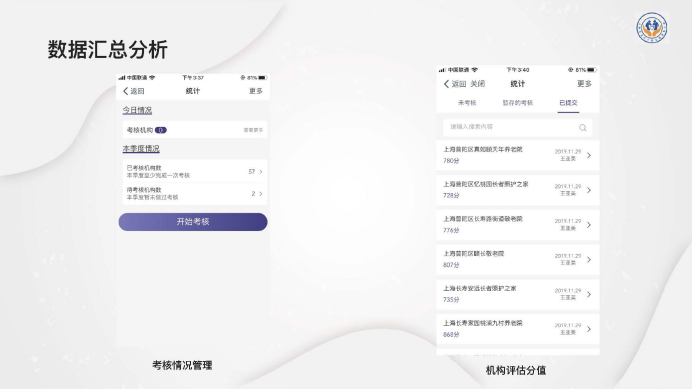Viewport: 693px width, 390px height.
Task: Switch to the 未考核 tab
Action: [x=467, y=103]
